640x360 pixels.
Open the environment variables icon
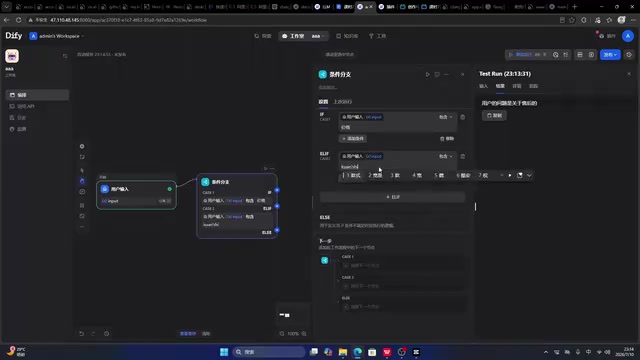(580, 55)
